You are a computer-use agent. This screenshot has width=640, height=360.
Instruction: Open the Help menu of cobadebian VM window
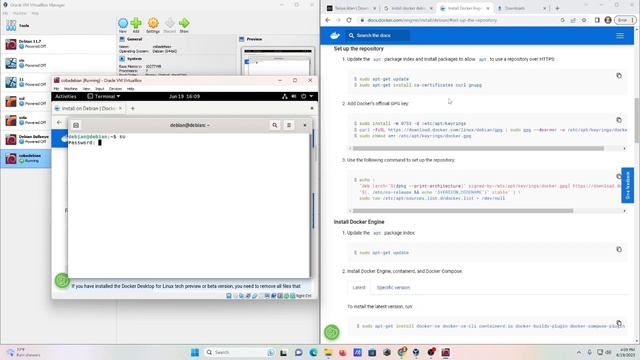point(131,89)
